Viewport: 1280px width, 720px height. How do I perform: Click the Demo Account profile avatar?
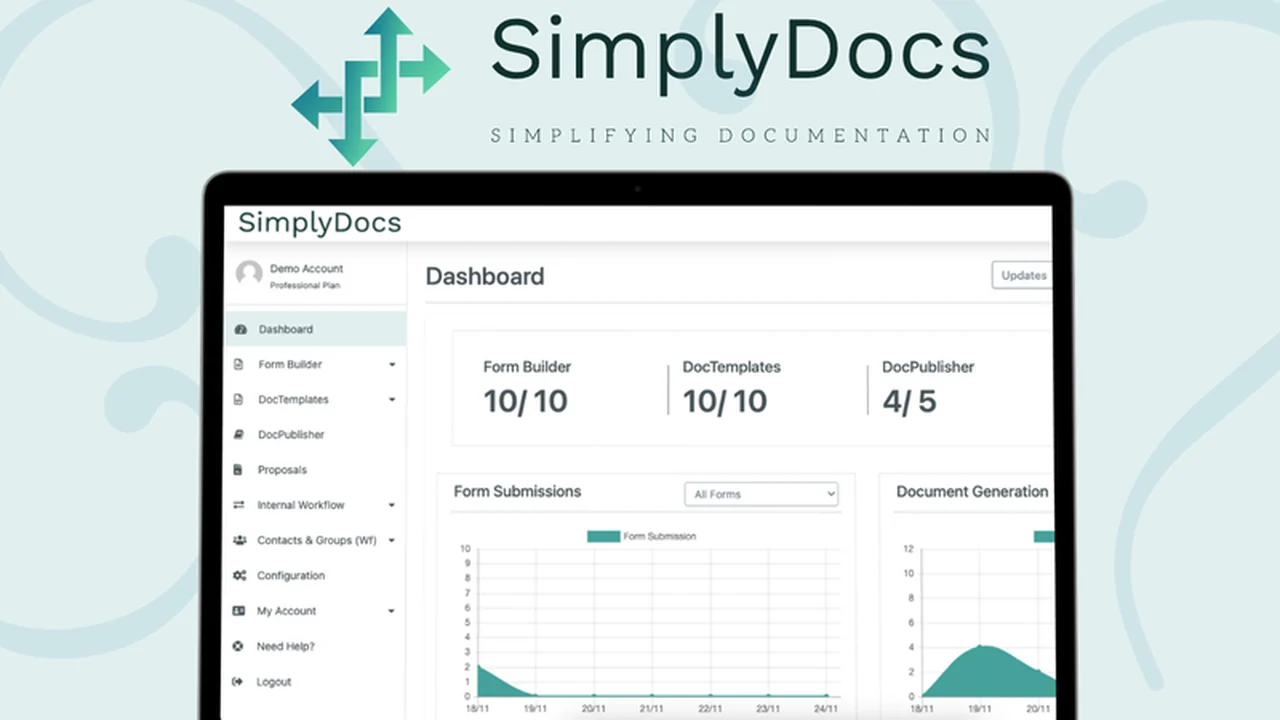tap(249, 273)
